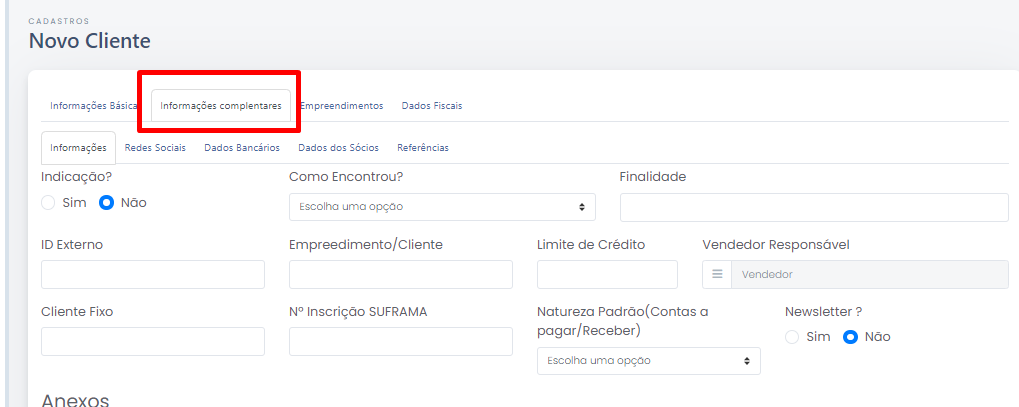Go to Dados Fiscais tab

[x=432, y=106]
